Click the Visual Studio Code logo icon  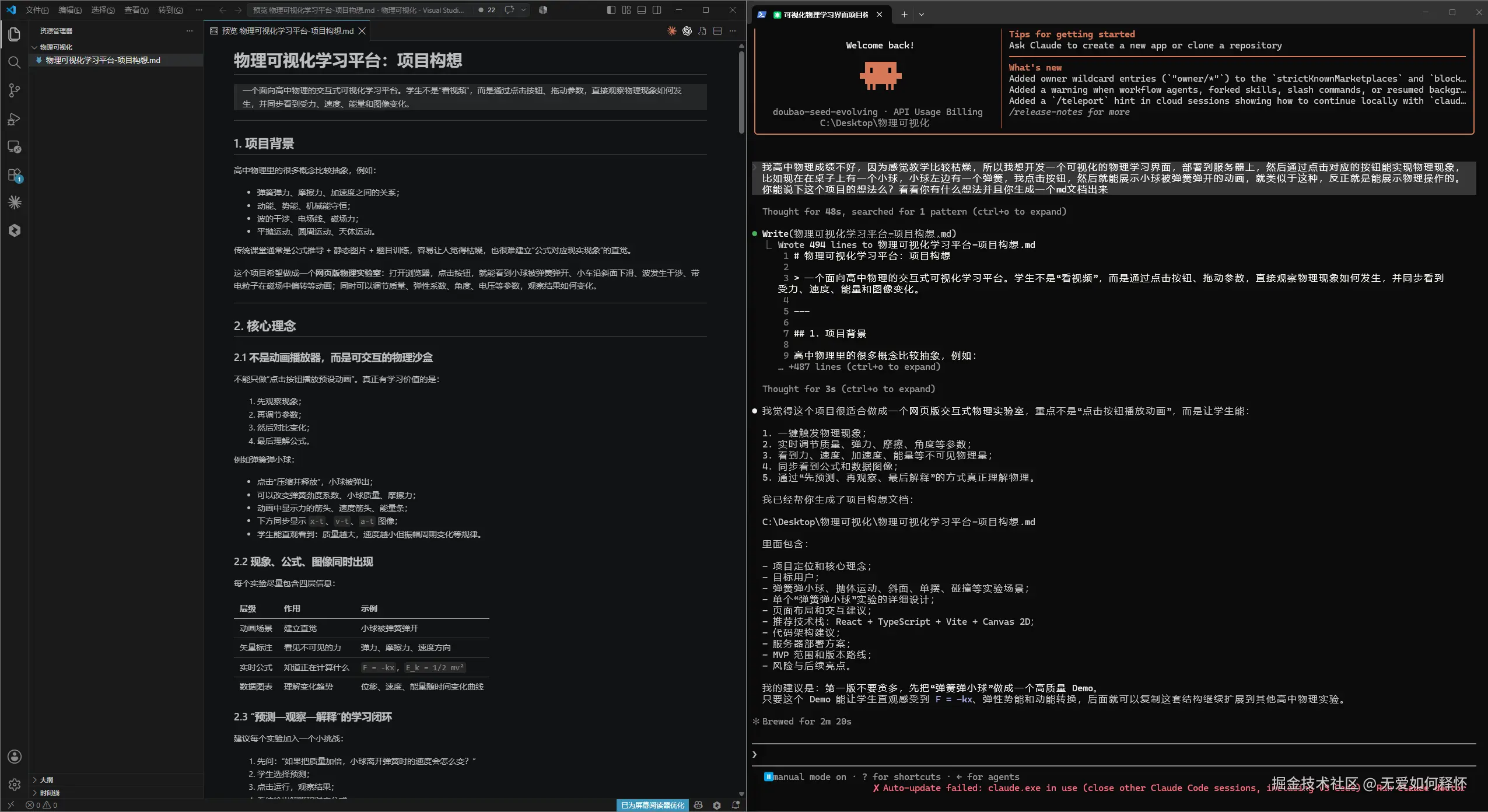point(11,10)
